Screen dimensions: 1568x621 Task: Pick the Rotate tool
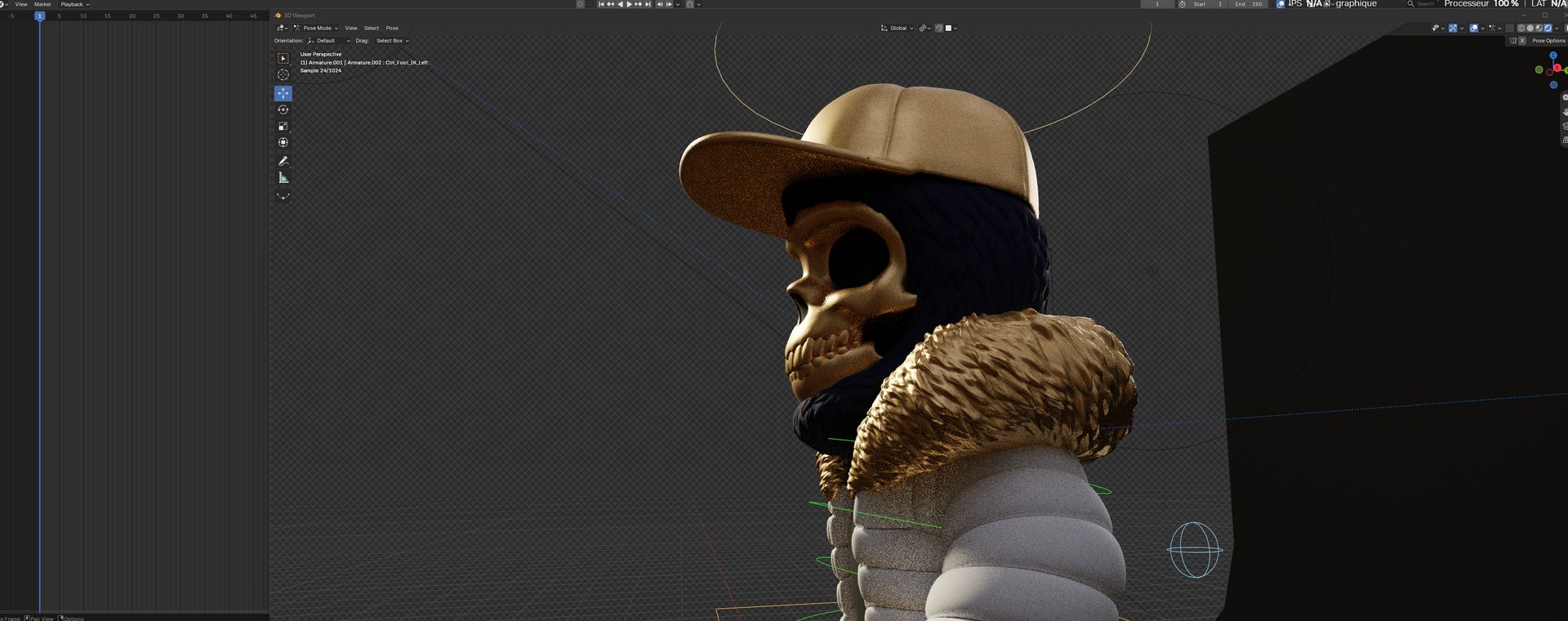[283, 109]
